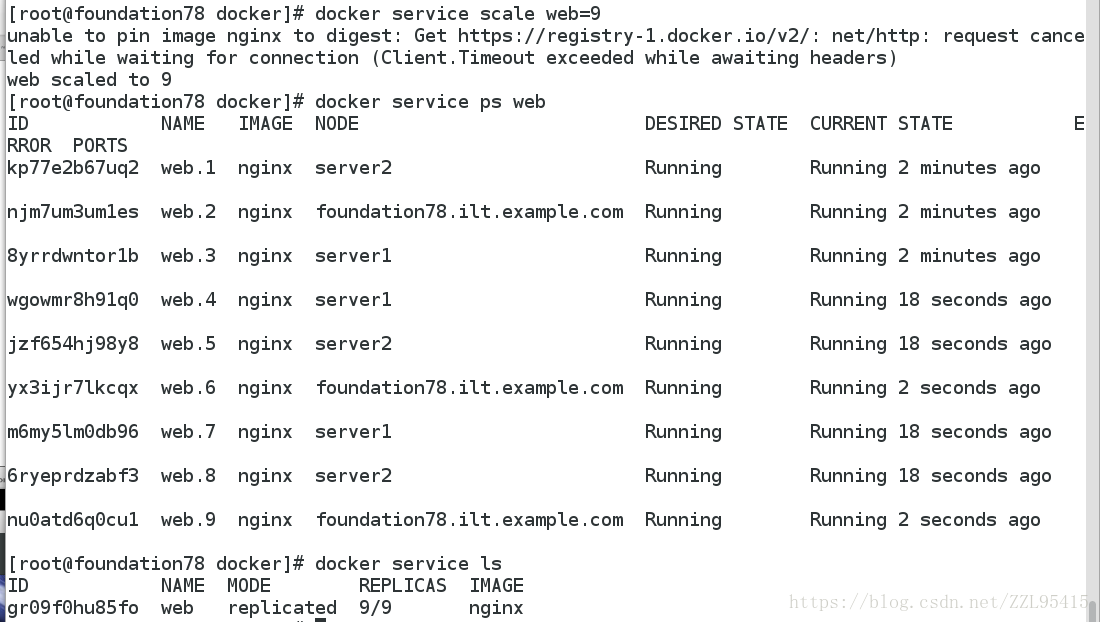Click the CURRENT STATE column header
The image size is (1100, 622).
881,123
